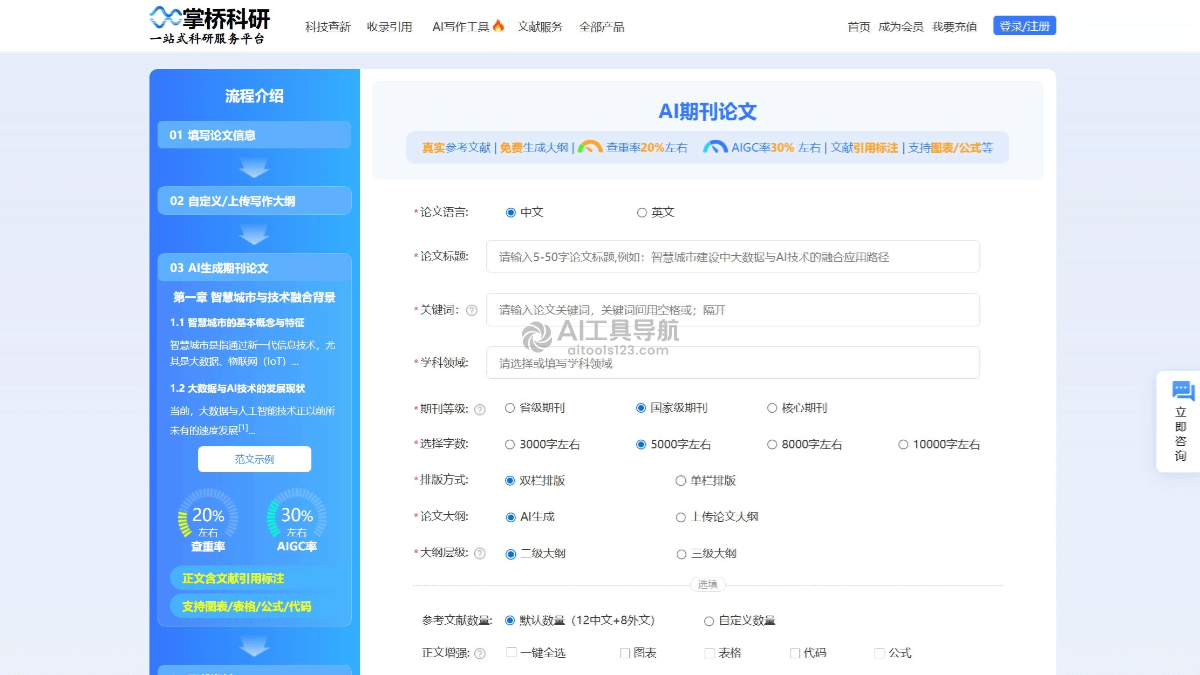Image resolution: width=1200 pixels, height=675 pixels.
Task: Select 英文 as paper language
Action: click(x=642, y=212)
